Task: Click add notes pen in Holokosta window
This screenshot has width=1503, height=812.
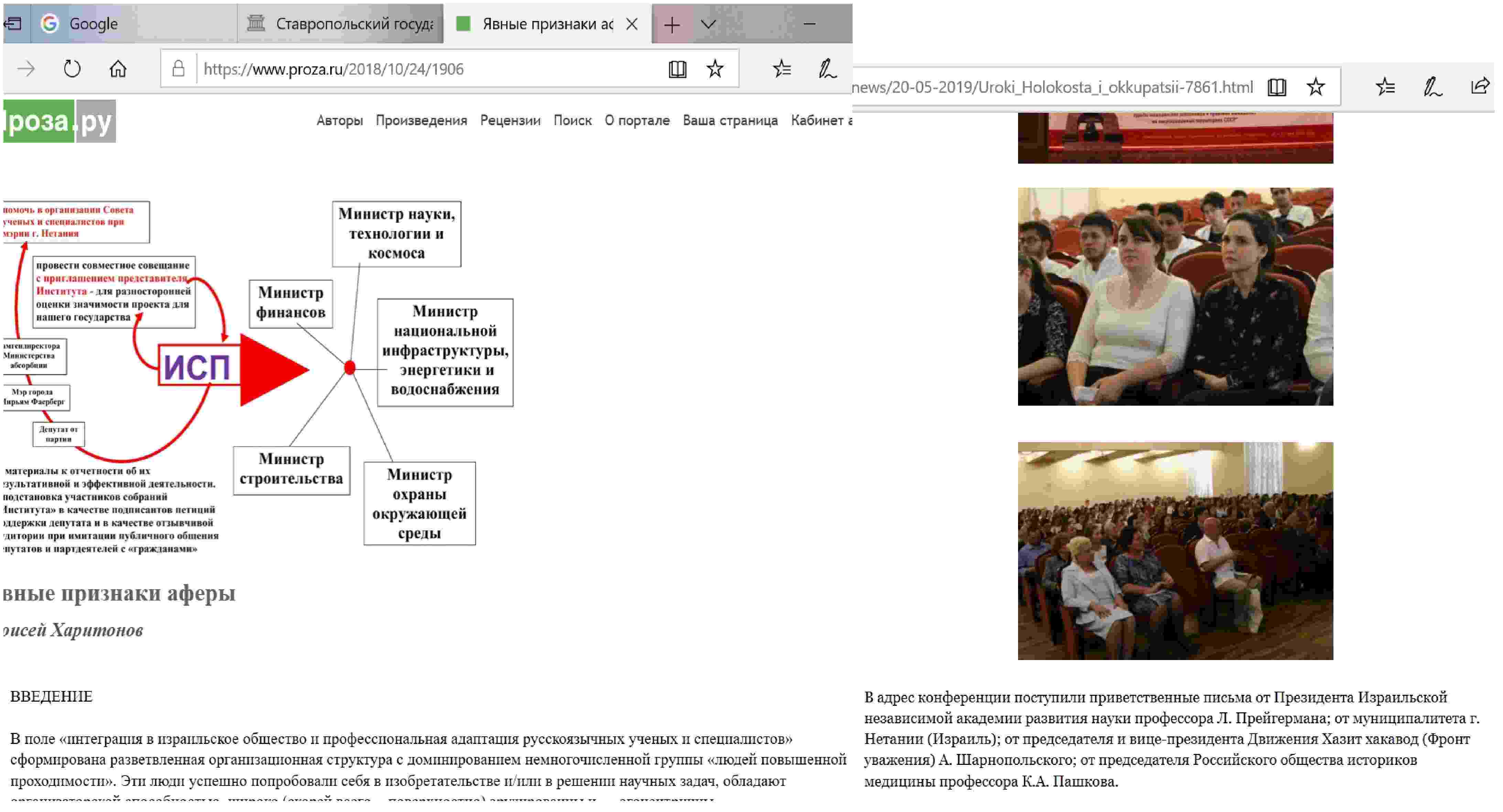Action: [1432, 87]
